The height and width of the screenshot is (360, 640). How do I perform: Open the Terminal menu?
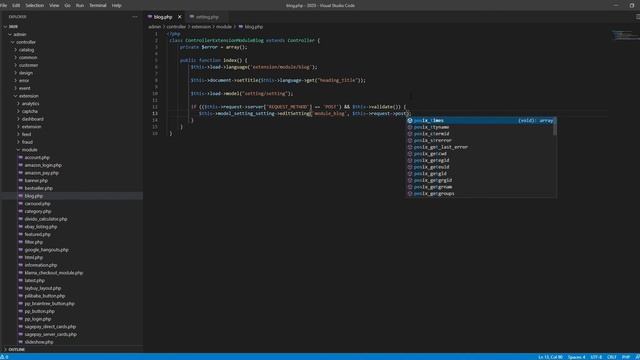pyautogui.click(x=98, y=5)
